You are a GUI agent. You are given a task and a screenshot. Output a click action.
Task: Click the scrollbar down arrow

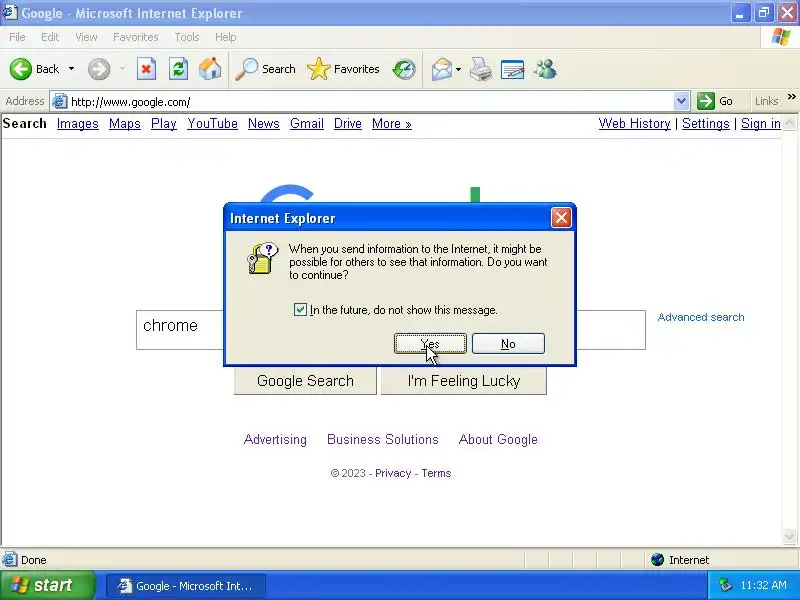(789, 537)
